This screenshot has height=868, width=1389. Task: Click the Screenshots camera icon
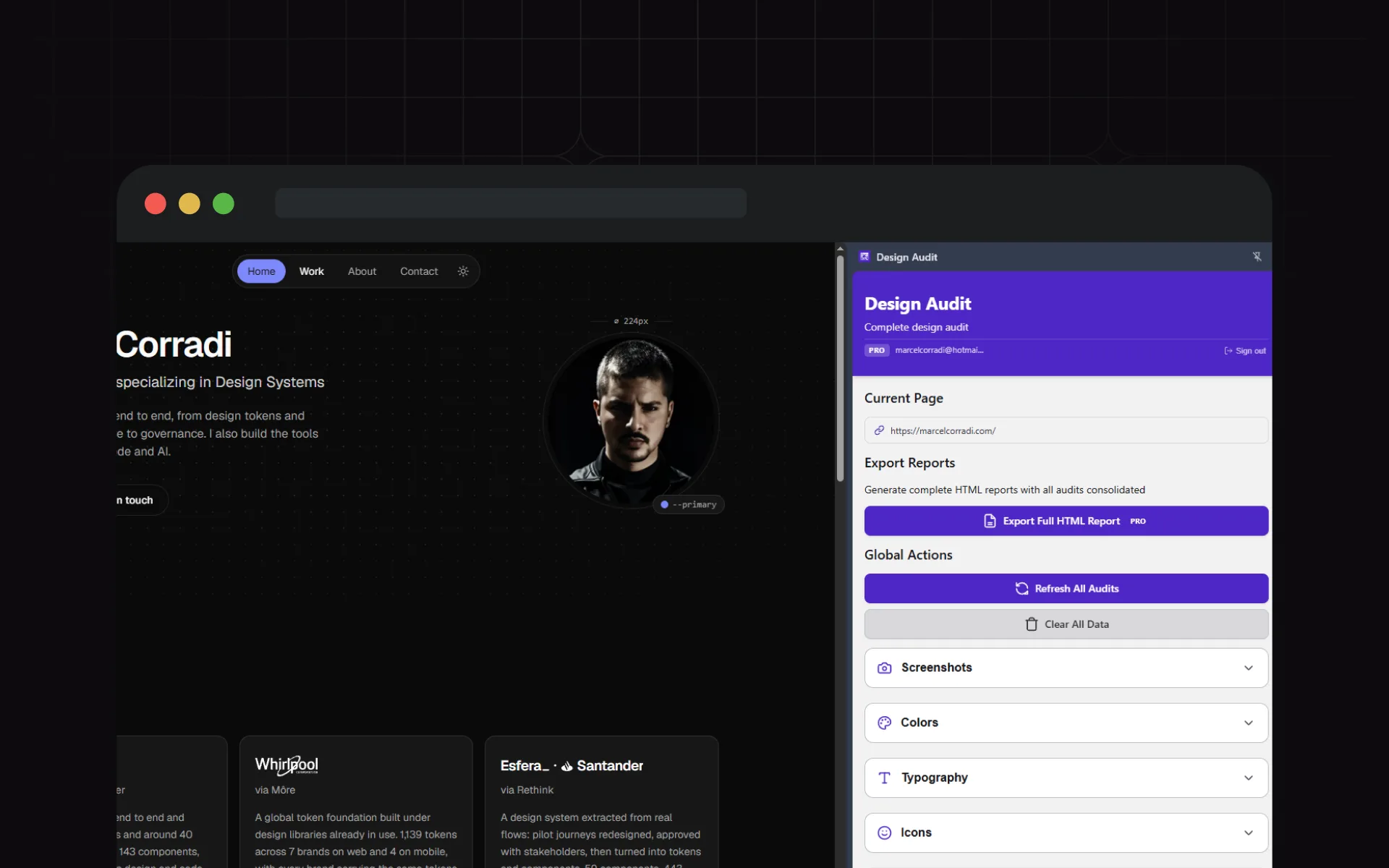point(884,668)
